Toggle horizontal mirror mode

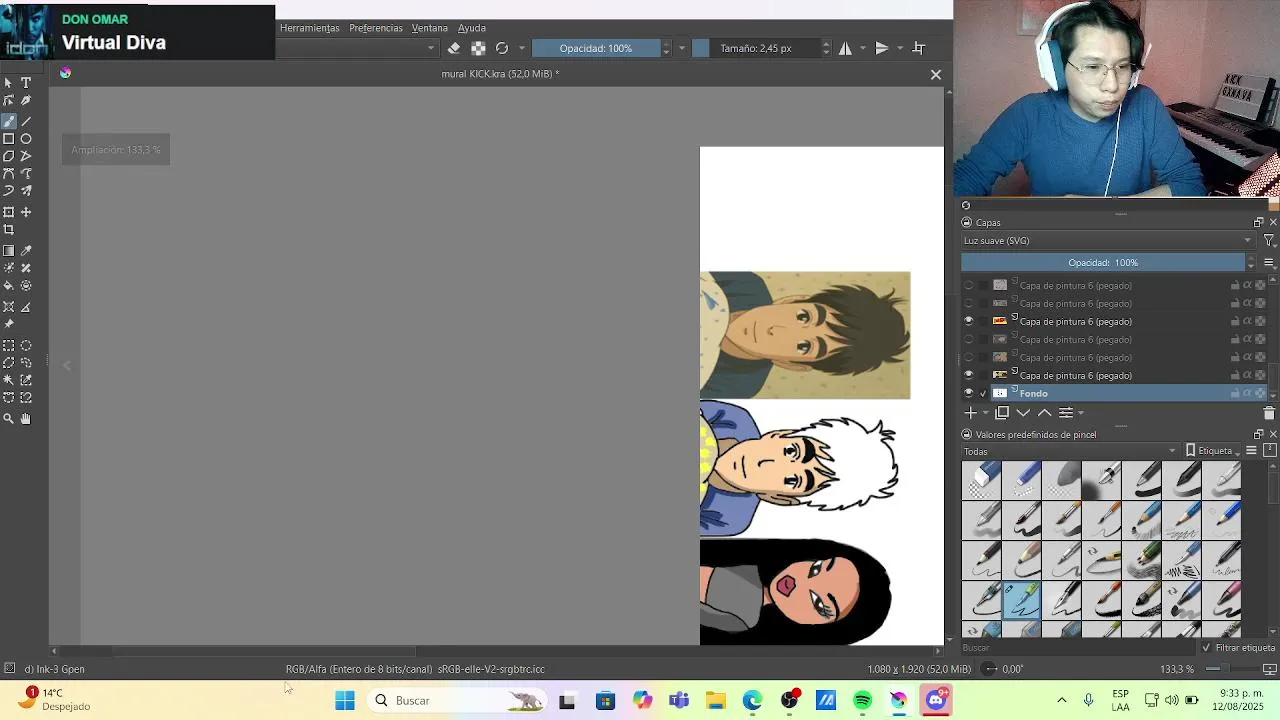[845, 48]
